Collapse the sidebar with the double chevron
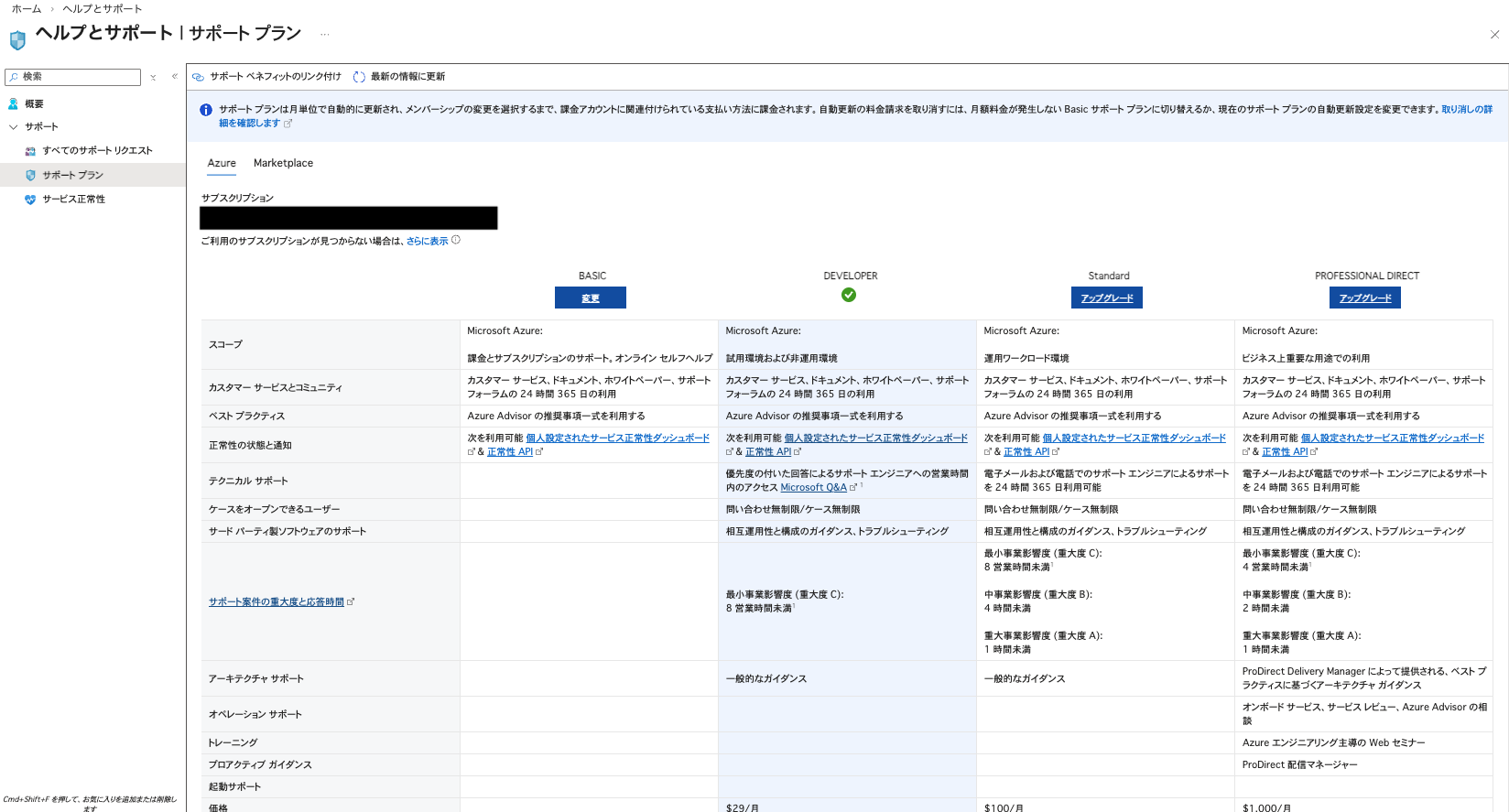 (x=174, y=77)
